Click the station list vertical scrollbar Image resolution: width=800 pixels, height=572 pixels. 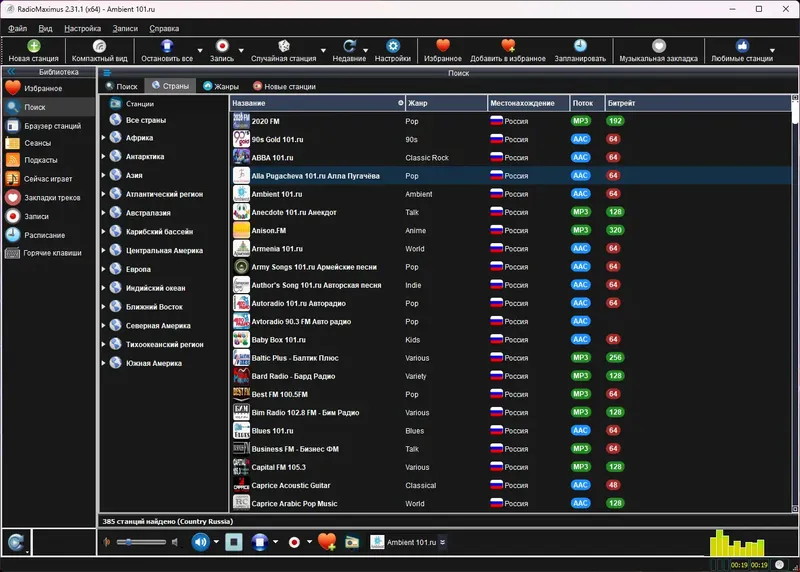pyautogui.click(x=794, y=304)
